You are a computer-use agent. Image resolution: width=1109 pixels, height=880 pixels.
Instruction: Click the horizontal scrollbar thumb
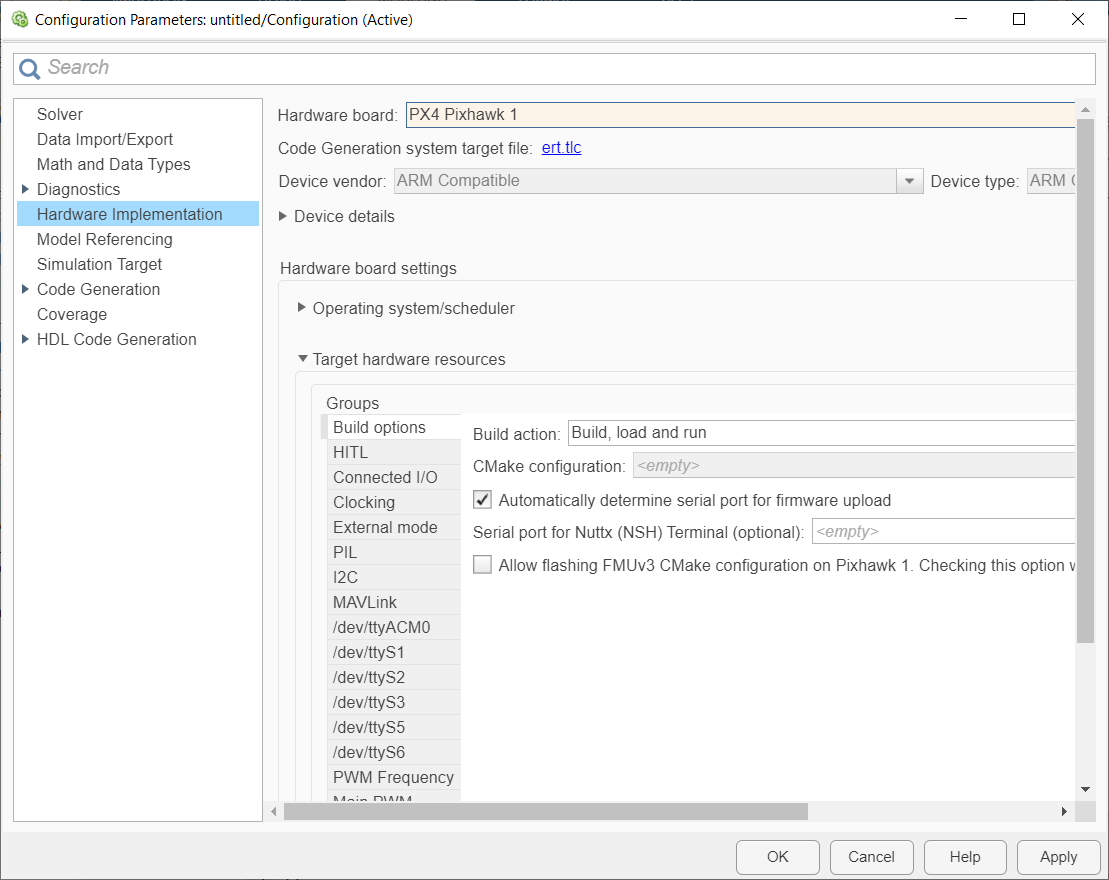[x=545, y=811]
